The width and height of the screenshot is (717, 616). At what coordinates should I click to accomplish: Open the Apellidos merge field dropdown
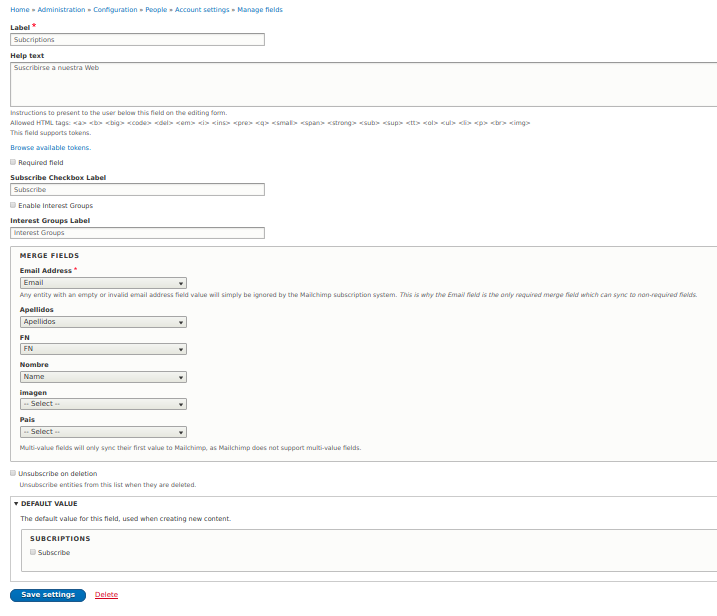[x=103, y=322]
